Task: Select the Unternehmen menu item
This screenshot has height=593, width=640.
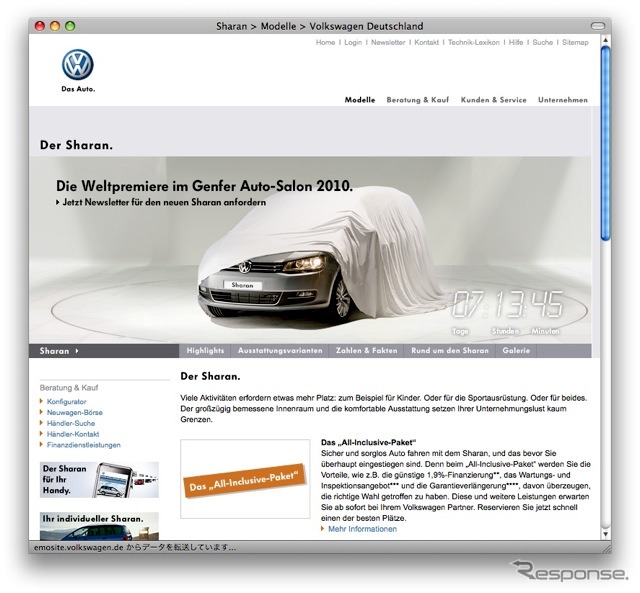Action: tap(563, 100)
